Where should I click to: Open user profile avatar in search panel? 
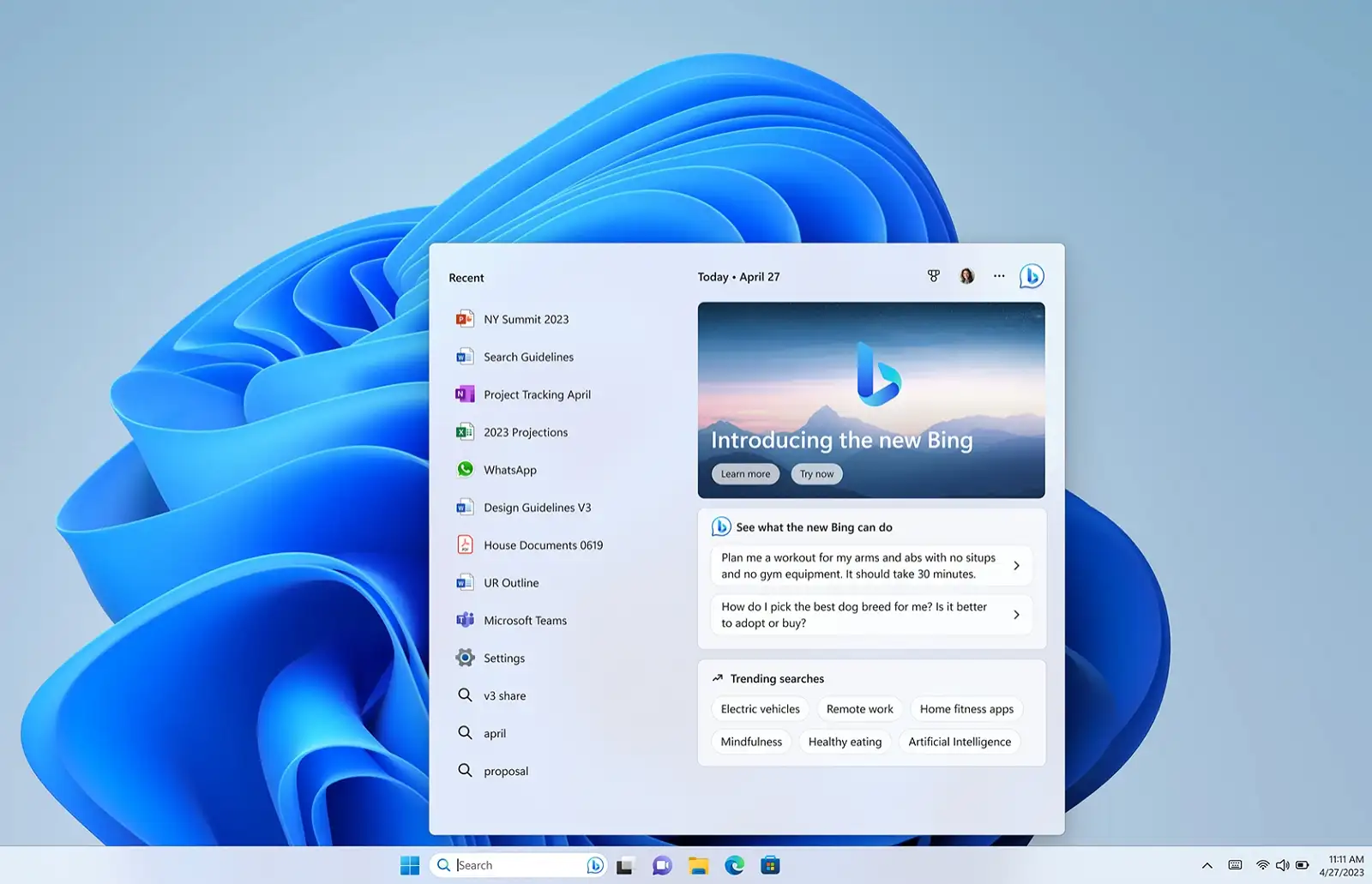point(966,276)
